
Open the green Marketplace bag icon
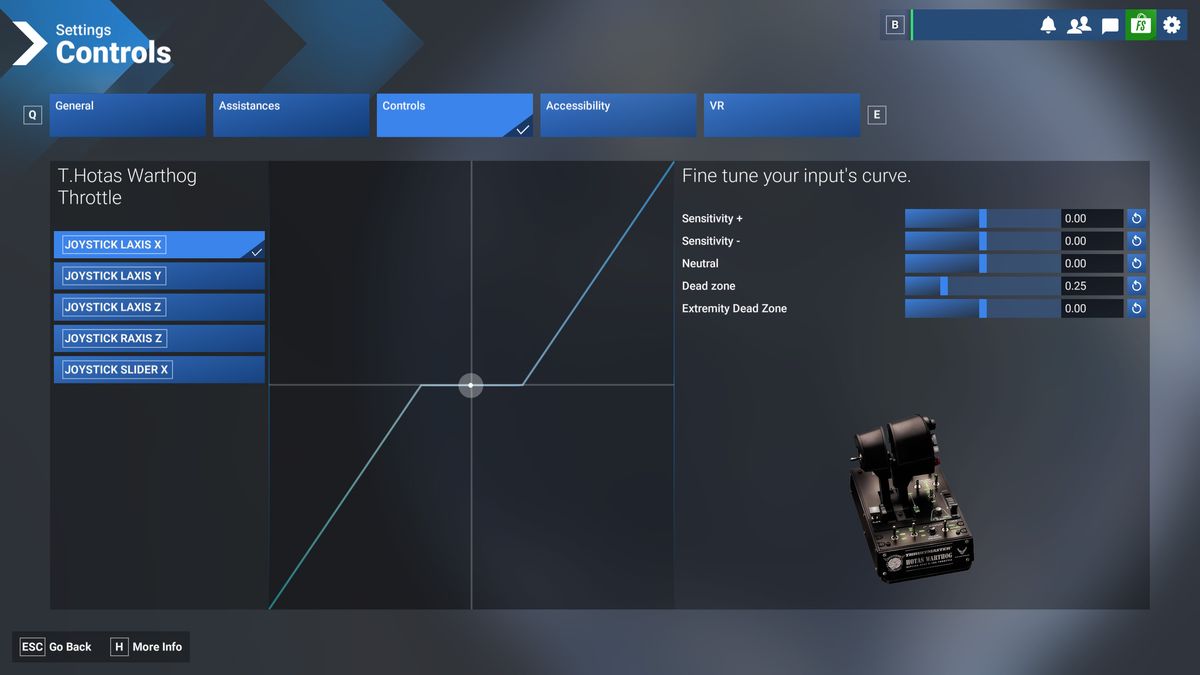(1141, 25)
